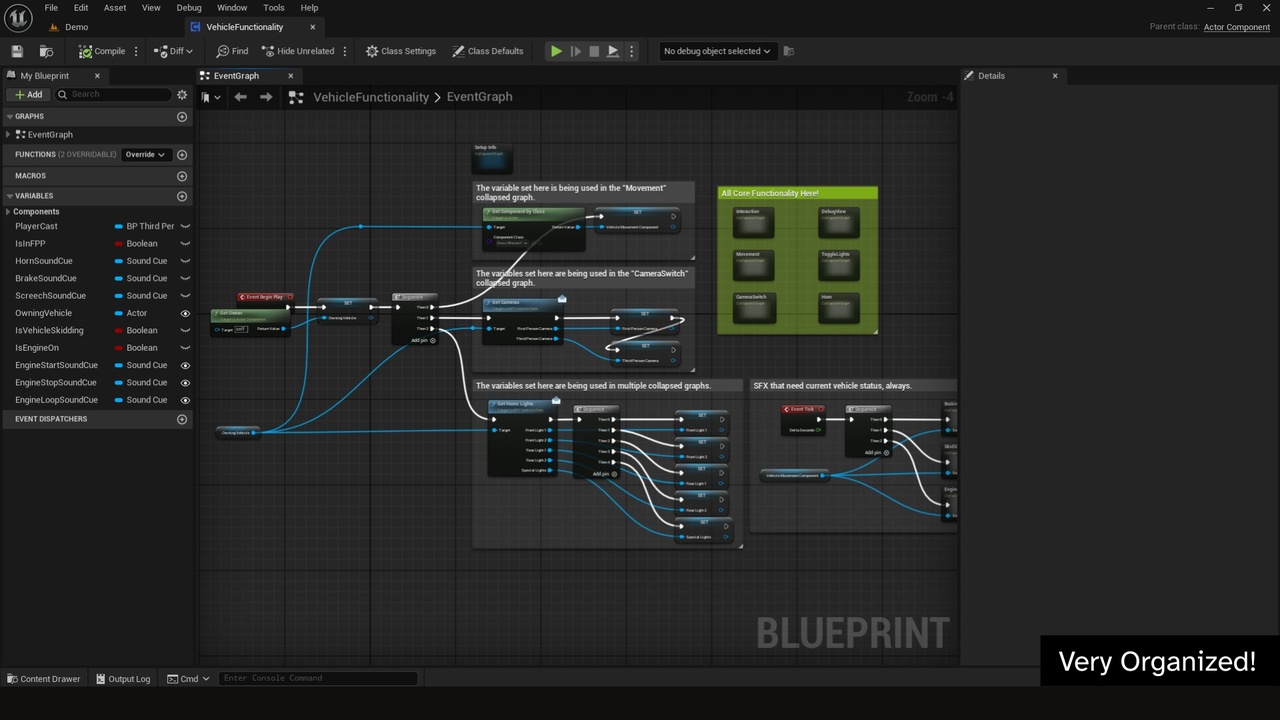Click the Save blueprint icon
This screenshot has width=1280, height=720.
[x=17, y=51]
